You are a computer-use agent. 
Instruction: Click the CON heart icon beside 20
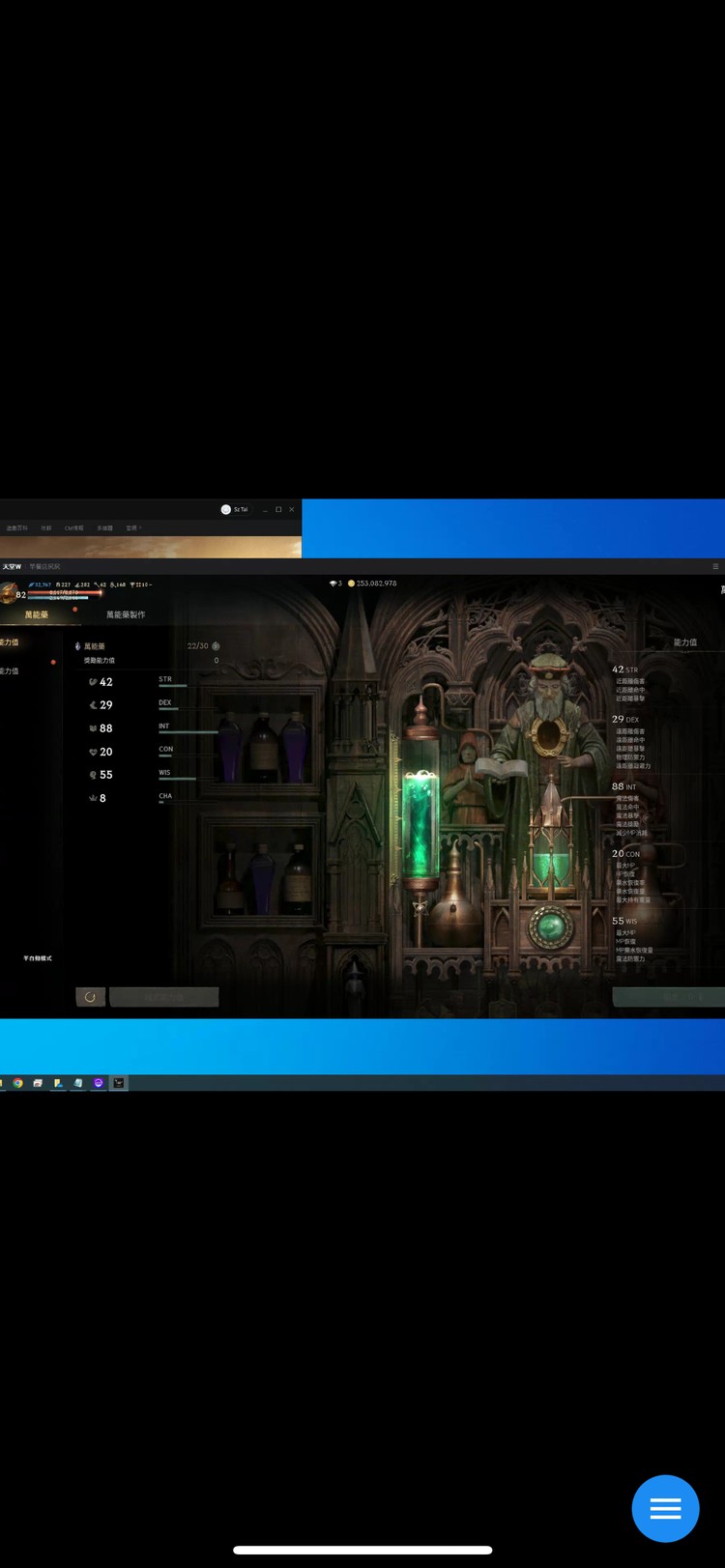[x=93, y=752]
